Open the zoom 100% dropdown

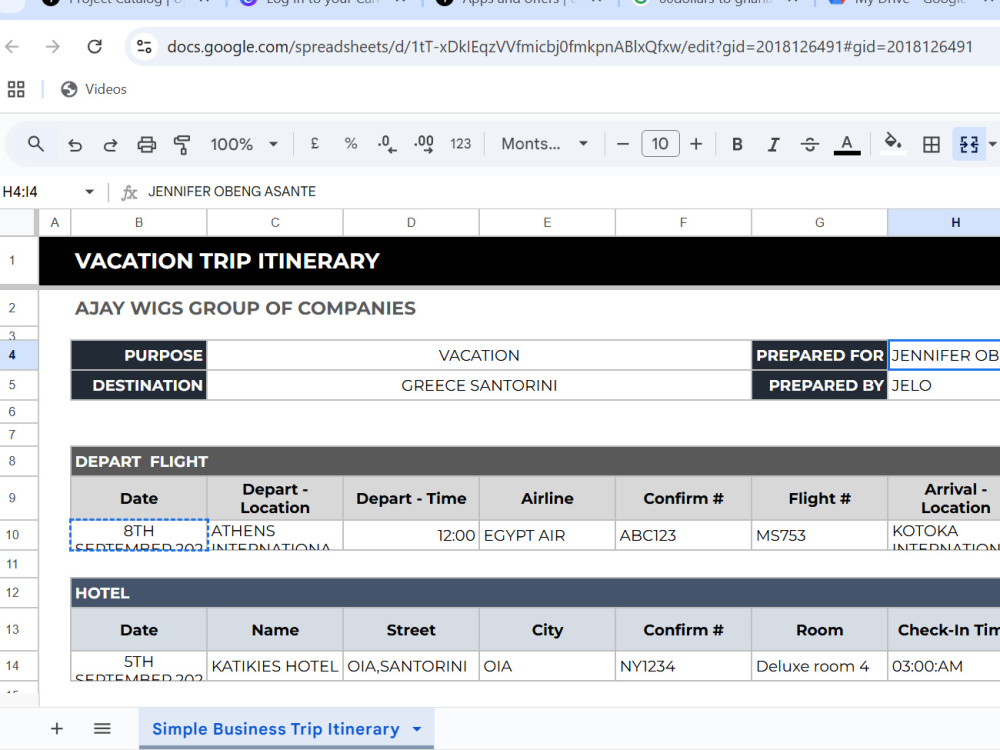pyautogui.click(x=244, y=144)
